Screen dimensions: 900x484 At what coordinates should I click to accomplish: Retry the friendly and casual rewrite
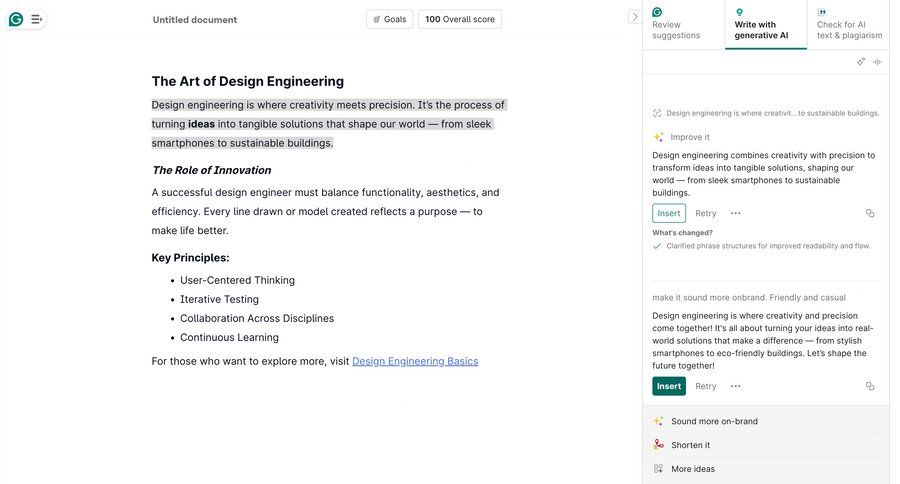pyautogui.click(x=705, y=386)
